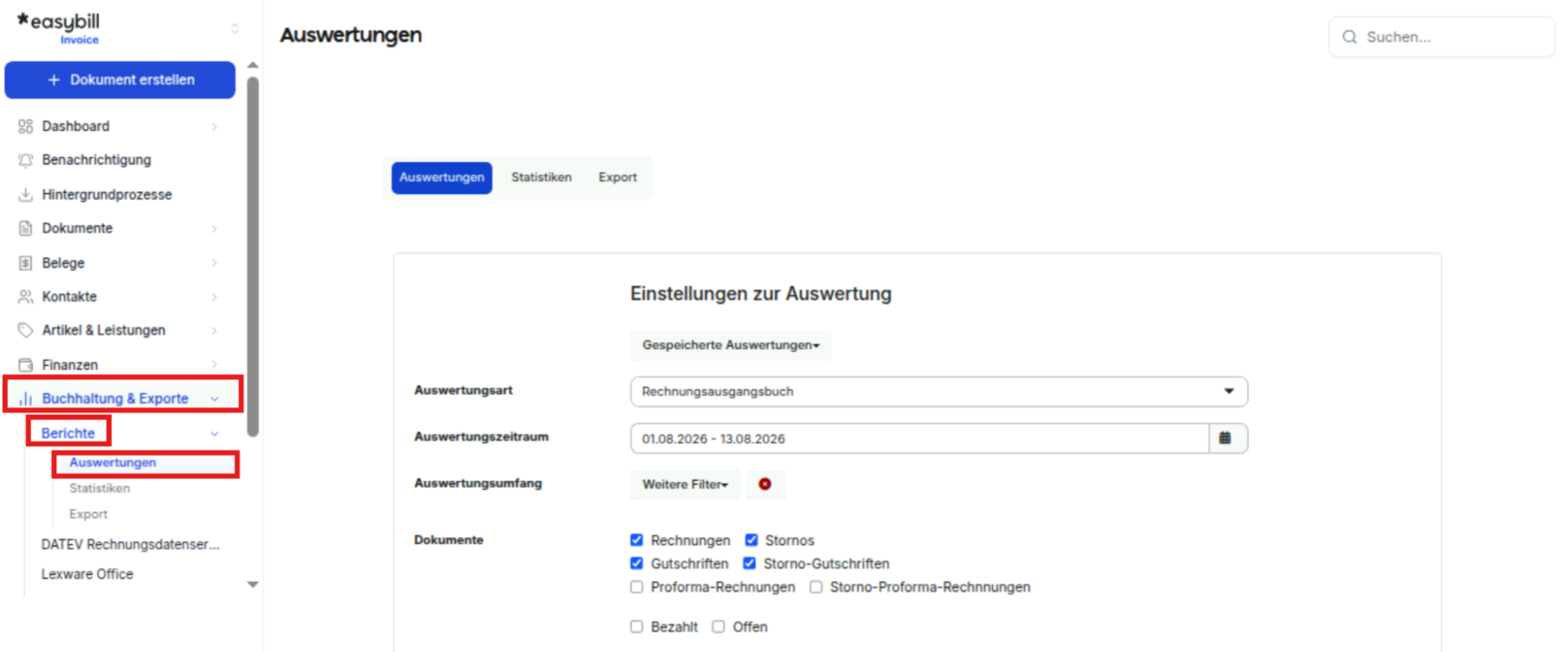Select Export in the sidebar submenu

(x=89, y=514)
